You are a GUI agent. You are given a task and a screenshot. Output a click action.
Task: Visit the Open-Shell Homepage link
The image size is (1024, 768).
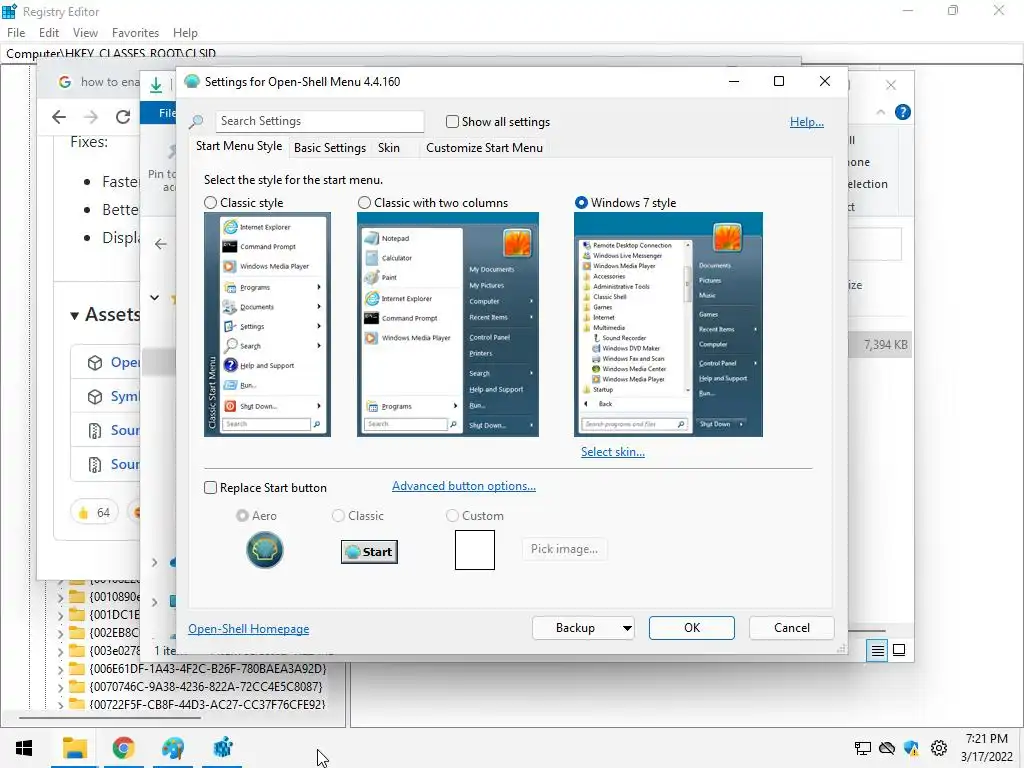(x=249, y=629)
